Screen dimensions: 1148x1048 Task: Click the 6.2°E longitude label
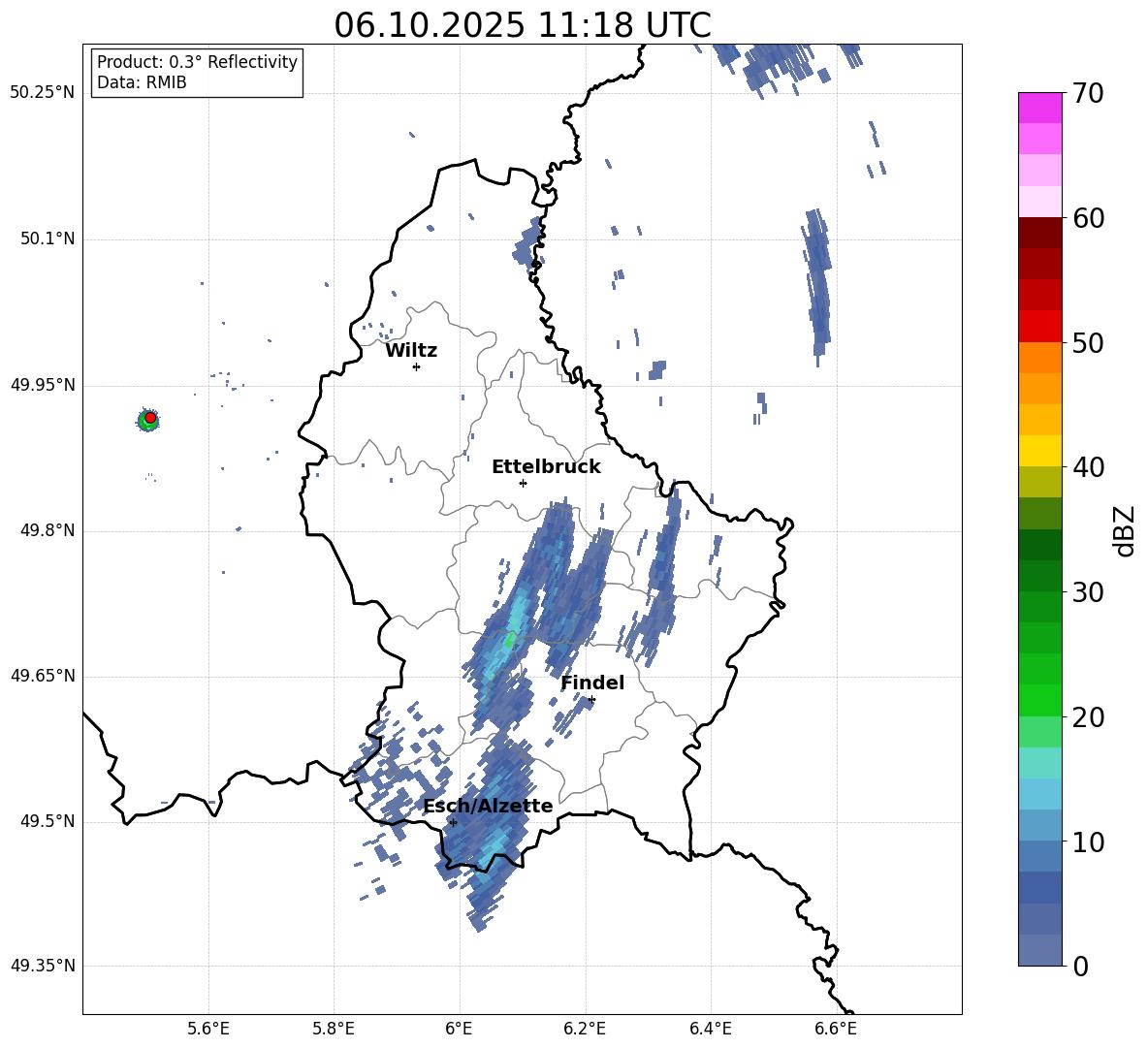[x=585, y=1029]
